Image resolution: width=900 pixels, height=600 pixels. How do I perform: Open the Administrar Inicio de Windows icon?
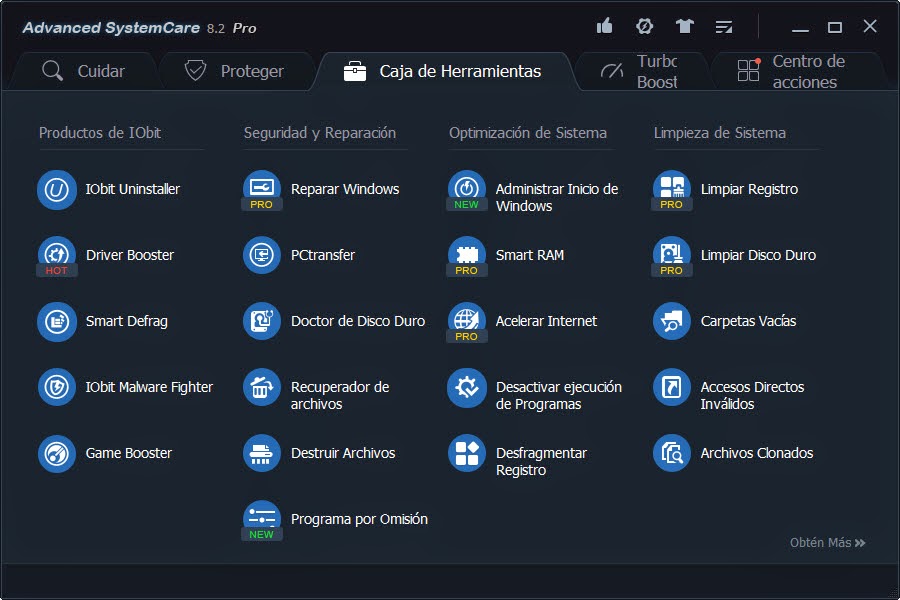click(467, 189)
